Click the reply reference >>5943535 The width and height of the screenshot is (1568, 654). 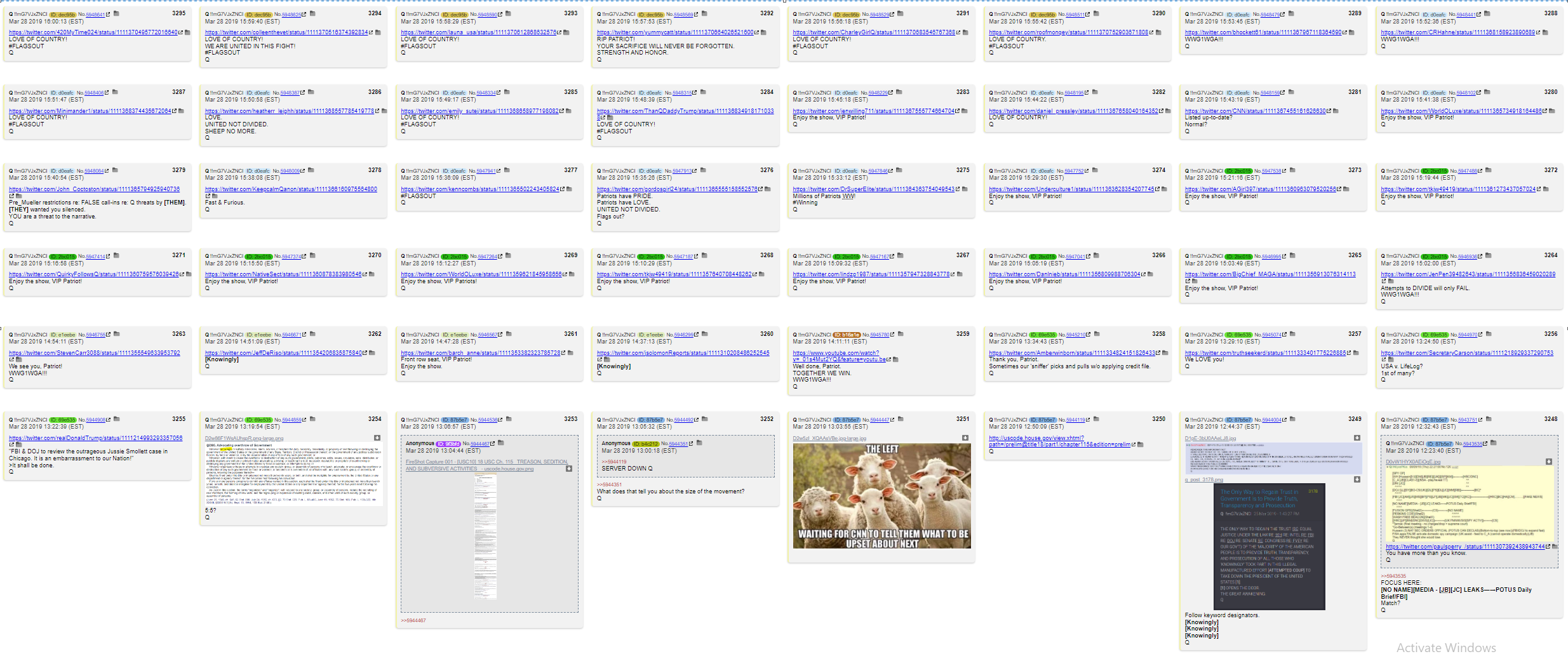(x=1393, y=576)
